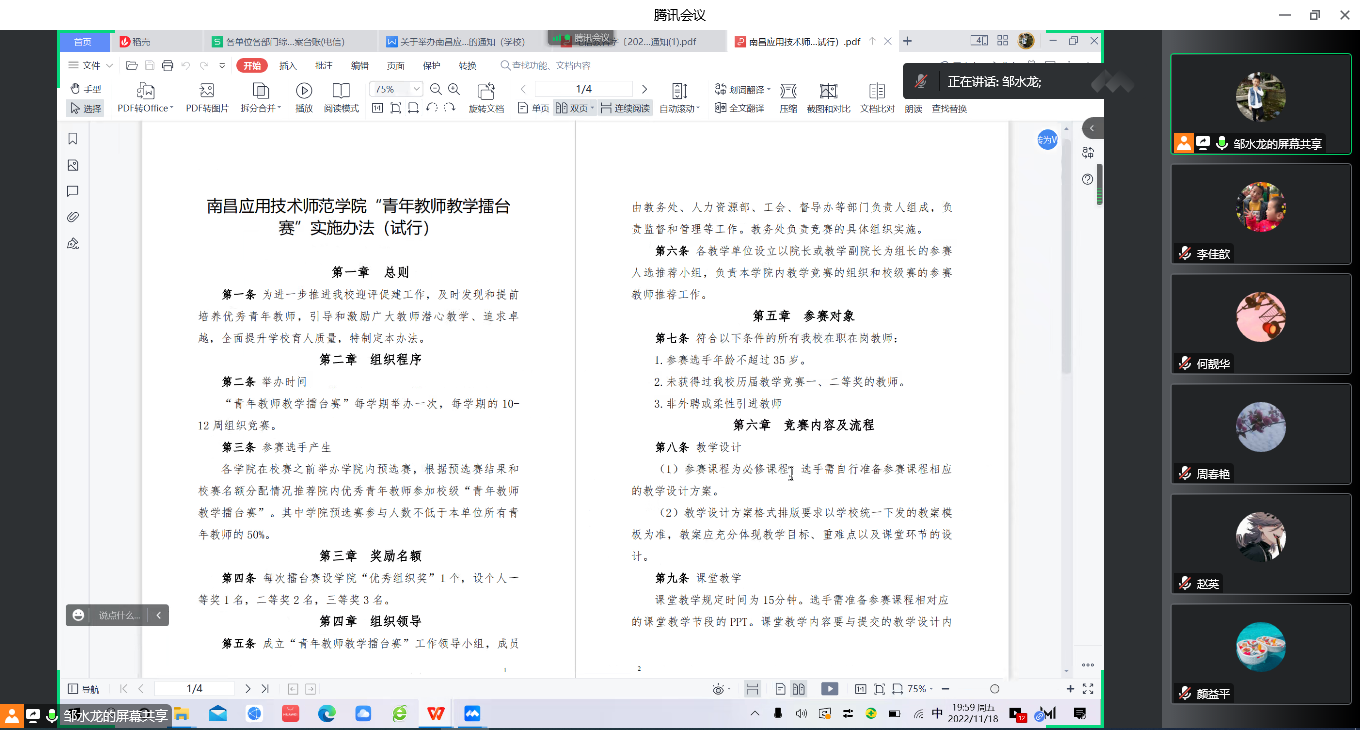Click the 全文翻译 full translation button
Viewport: 1360px width, 730px height.
tap(739, 108)
